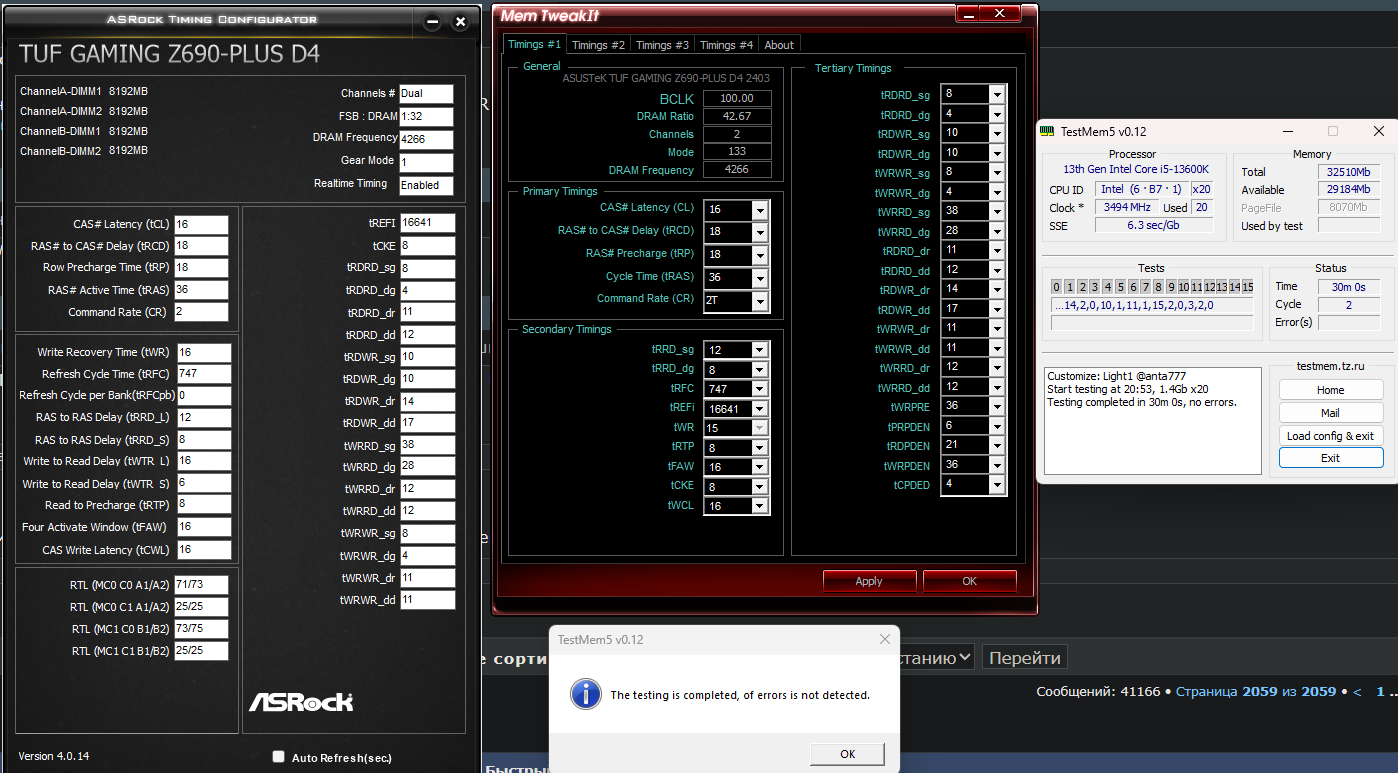Minimize the ASRock Timing Configurator window
This screenshot has height=773, width=1398.
(432, 21)
